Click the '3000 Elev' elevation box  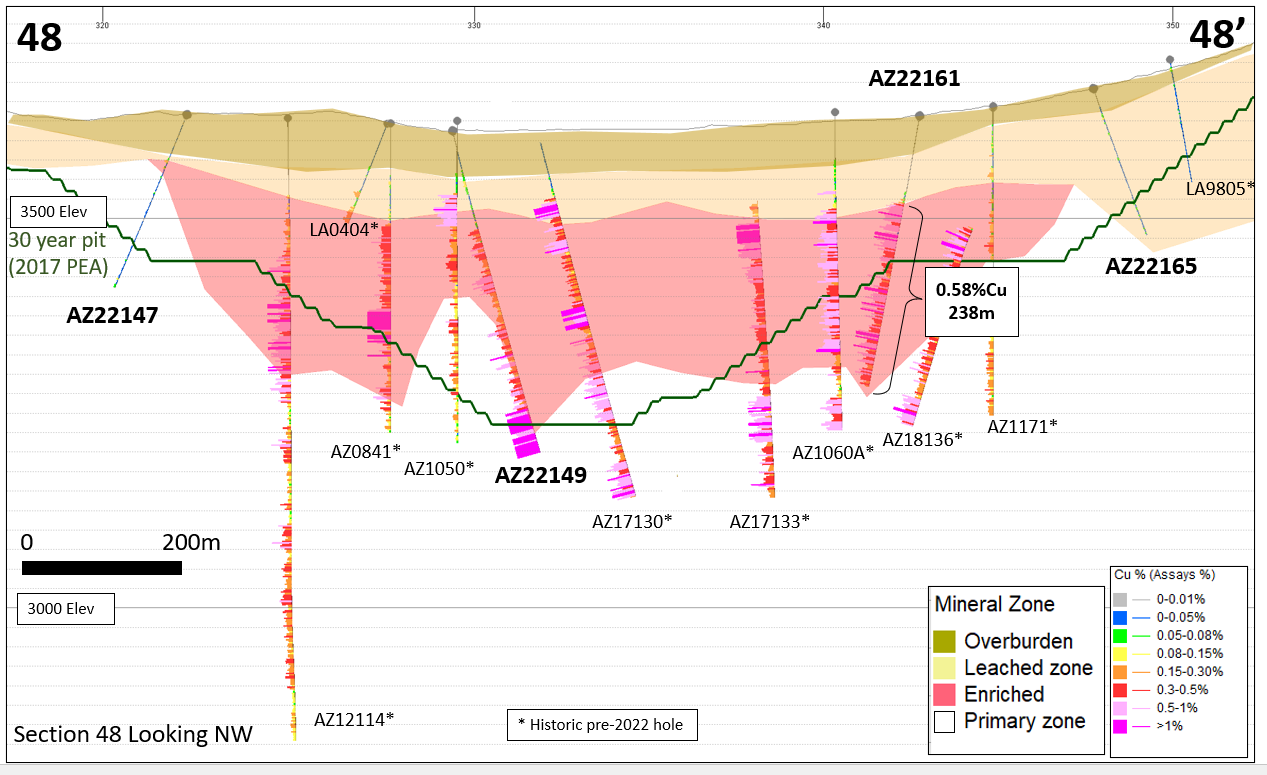tap(67, 609)
